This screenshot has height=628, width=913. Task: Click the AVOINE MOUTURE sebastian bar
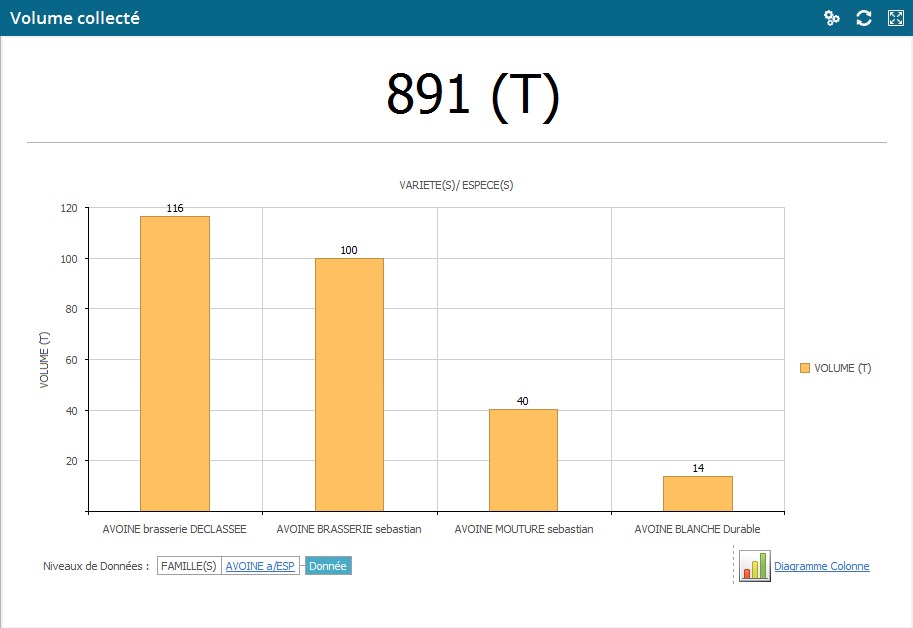(x=523, y=460)
